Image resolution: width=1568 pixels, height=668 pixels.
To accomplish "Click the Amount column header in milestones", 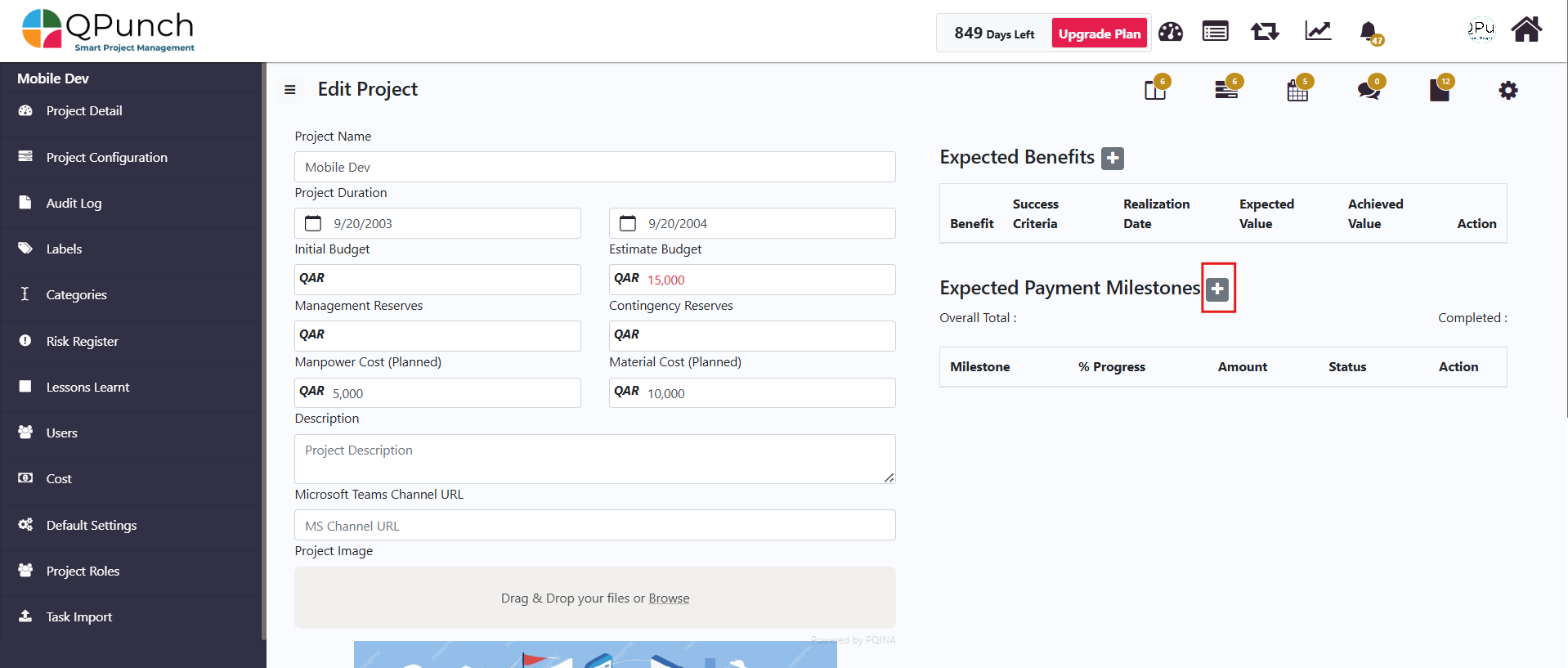I will [x=1243, y=367].
